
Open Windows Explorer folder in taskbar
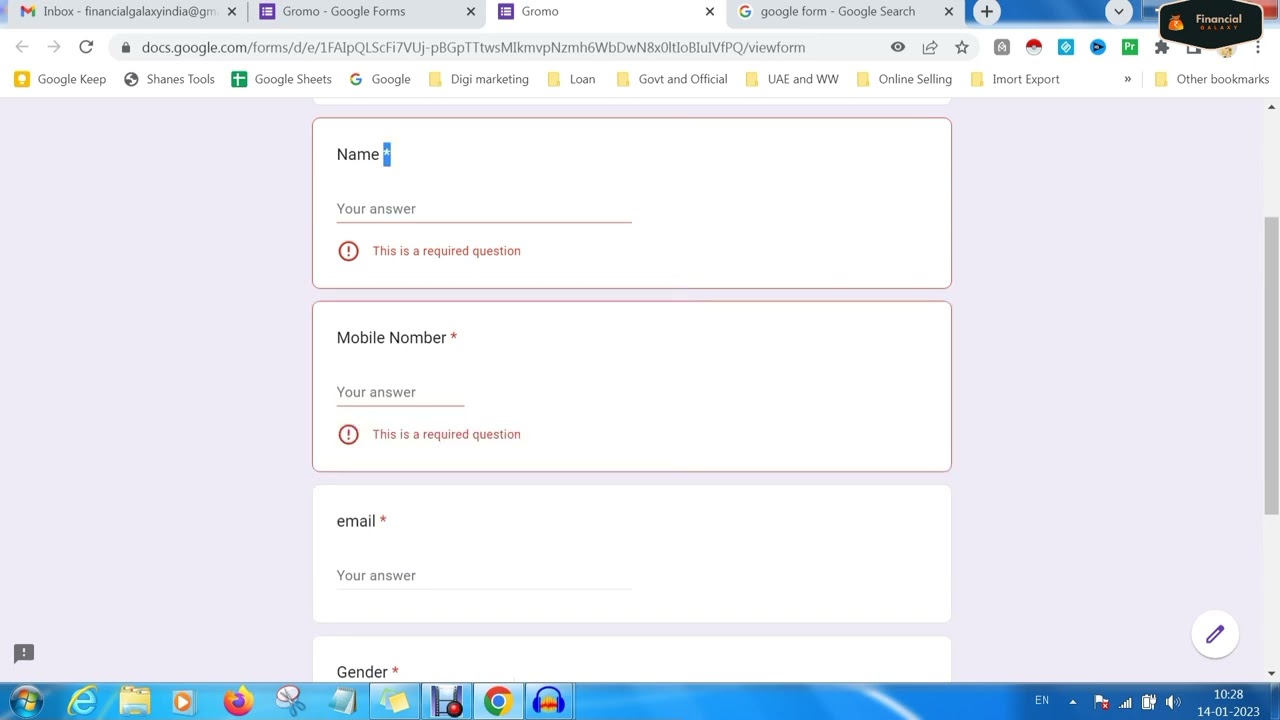134,700
